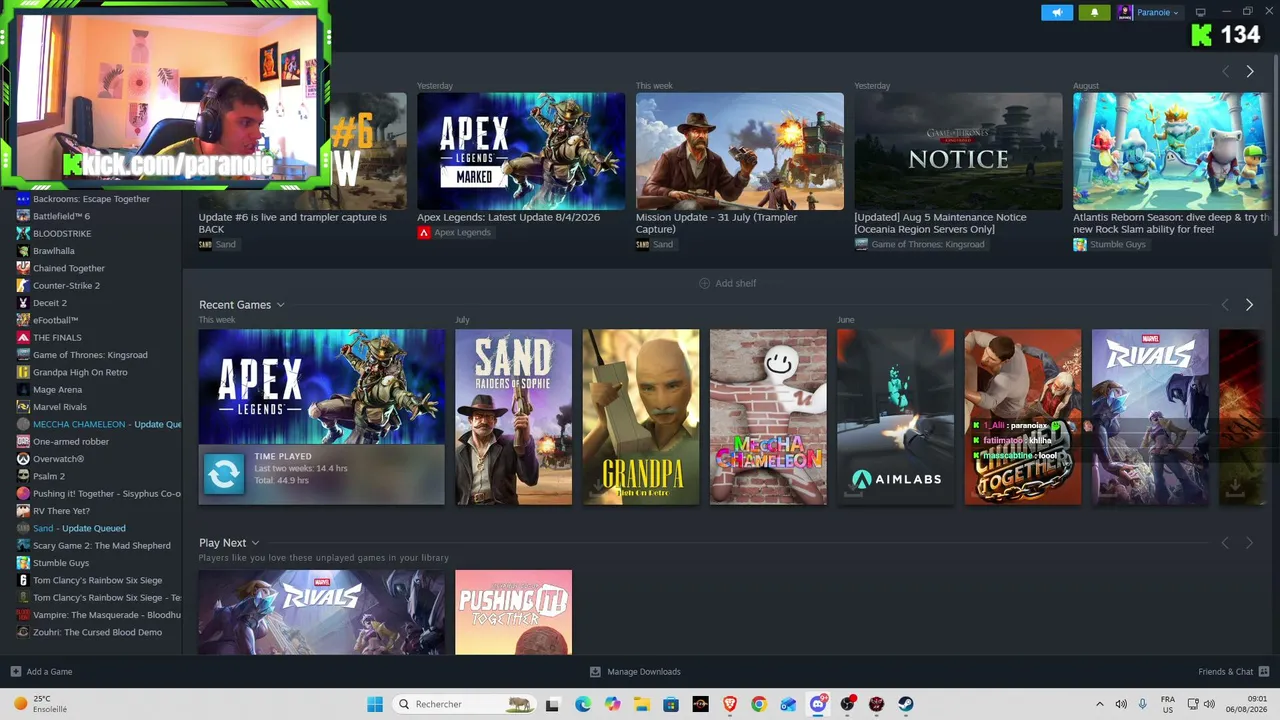Open Apex Legends Latest Update news article
Image resolution: width=1280 pixels, height=720 pixels.
point(521,151)
